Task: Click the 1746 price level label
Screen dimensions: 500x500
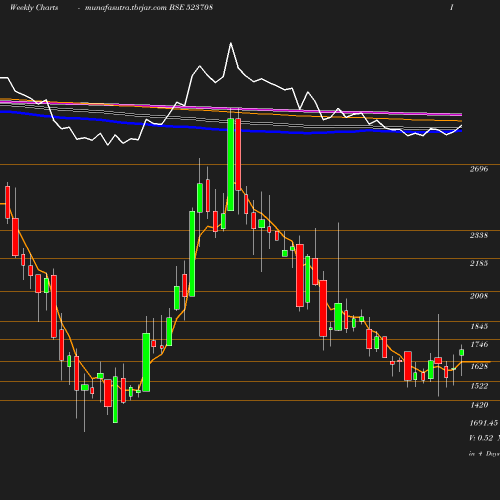Action: 479,344
